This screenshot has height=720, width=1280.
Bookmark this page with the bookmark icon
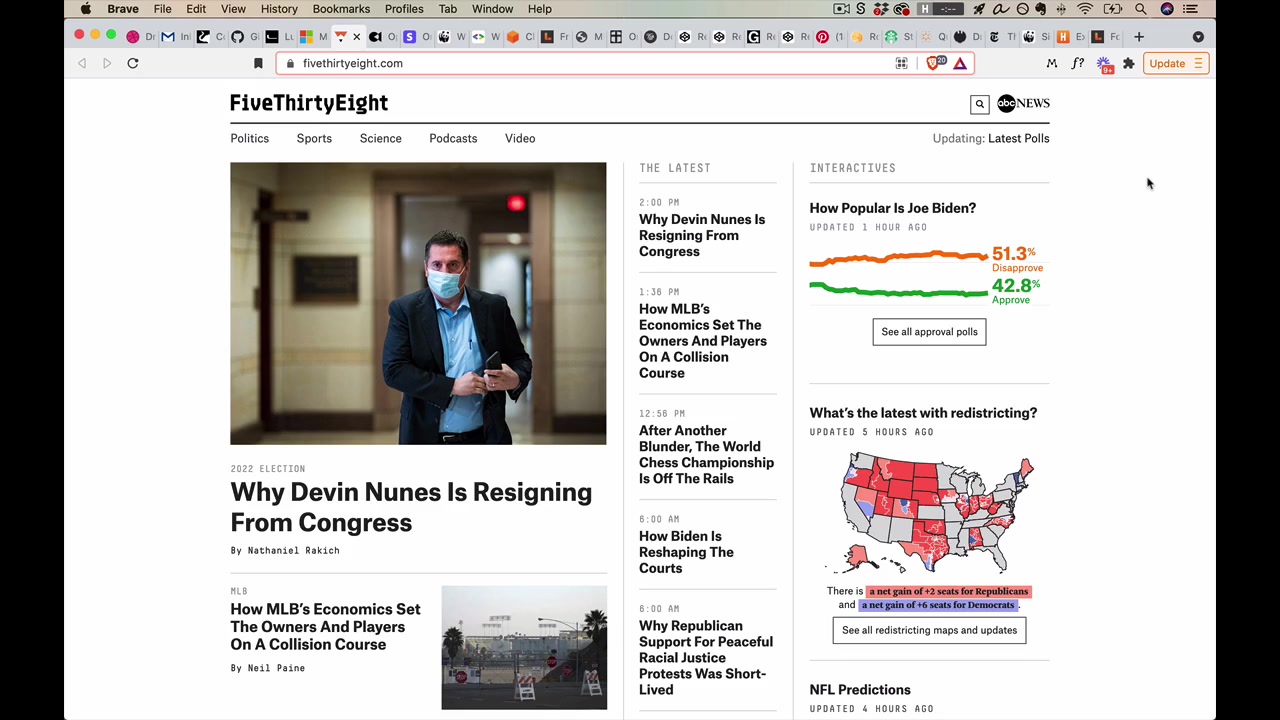pyautogui.click(x=258, y=63)
